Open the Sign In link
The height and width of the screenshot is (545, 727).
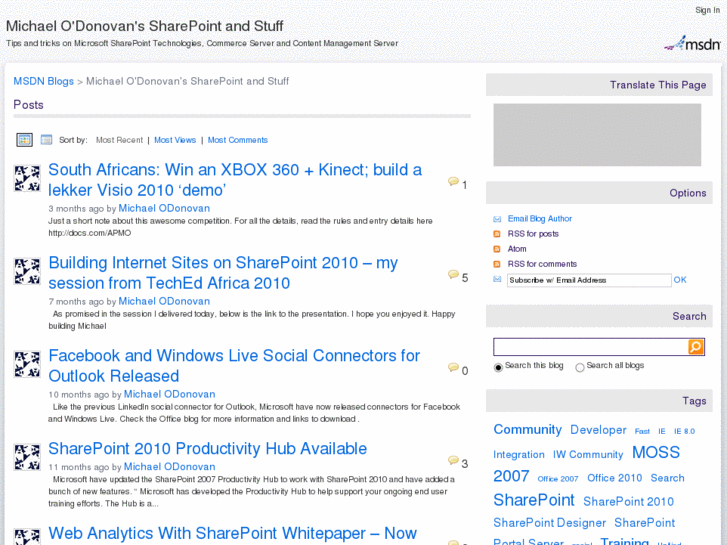coord(708,10)
